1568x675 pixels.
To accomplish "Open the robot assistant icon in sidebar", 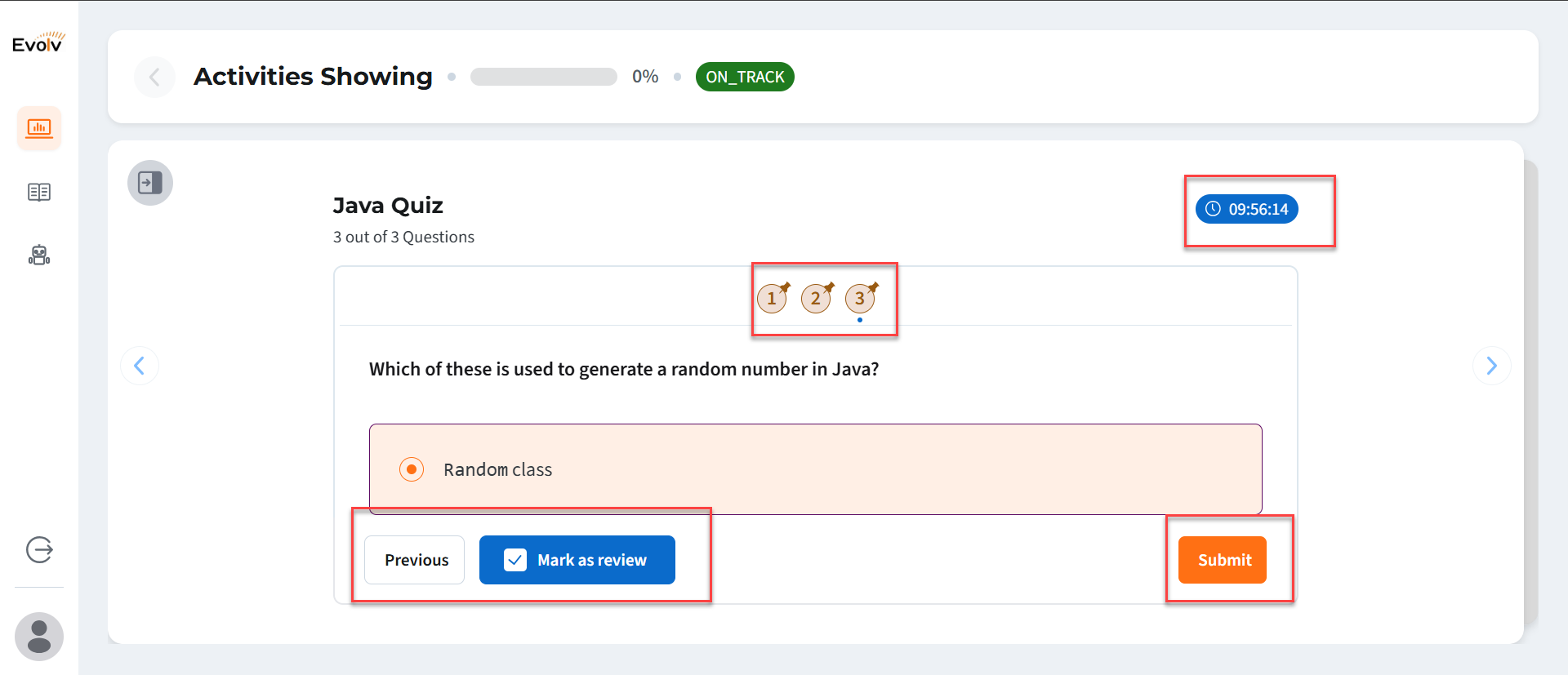I will click(39, 255).
